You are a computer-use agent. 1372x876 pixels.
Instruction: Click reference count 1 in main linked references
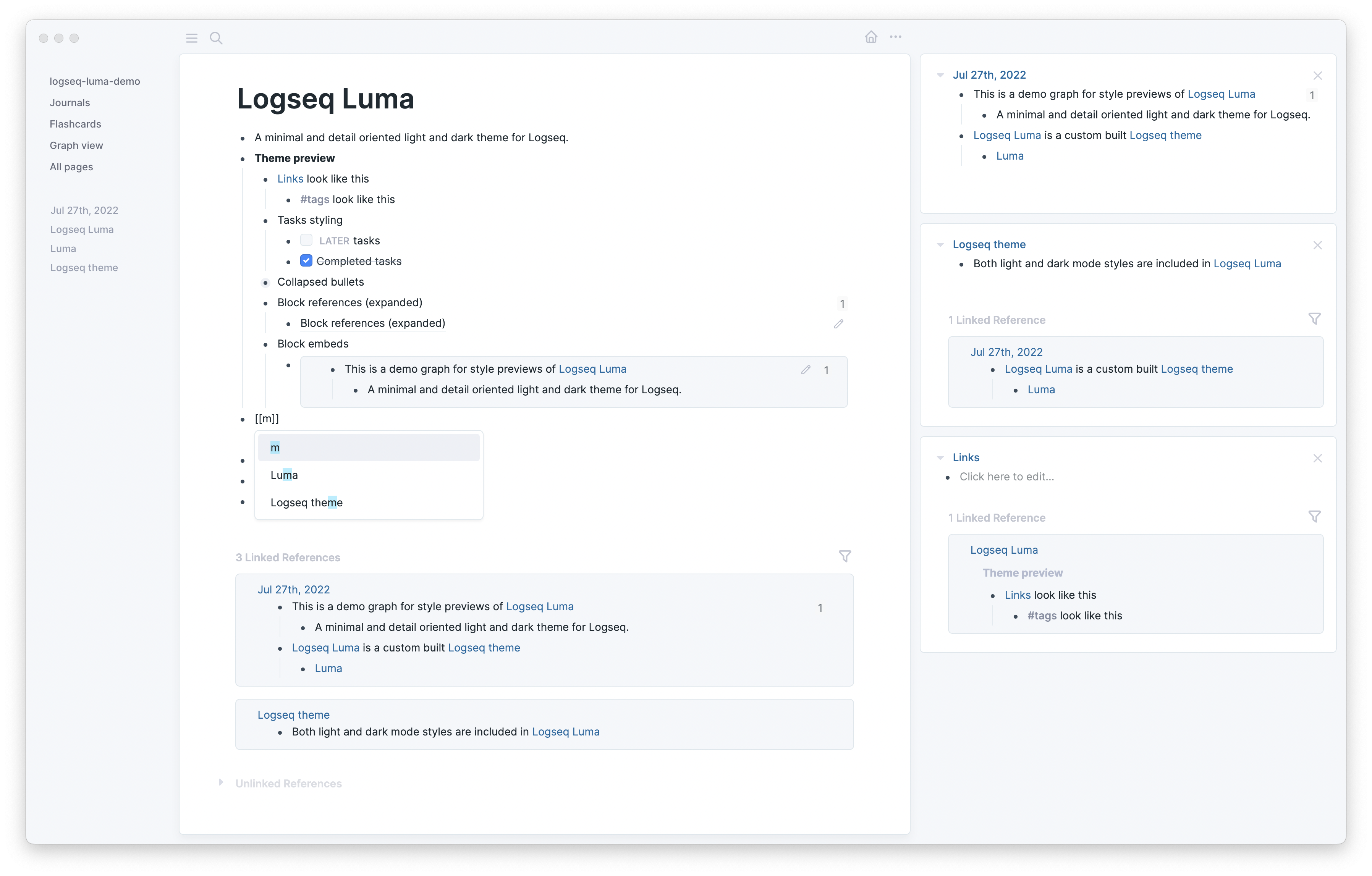820,608
